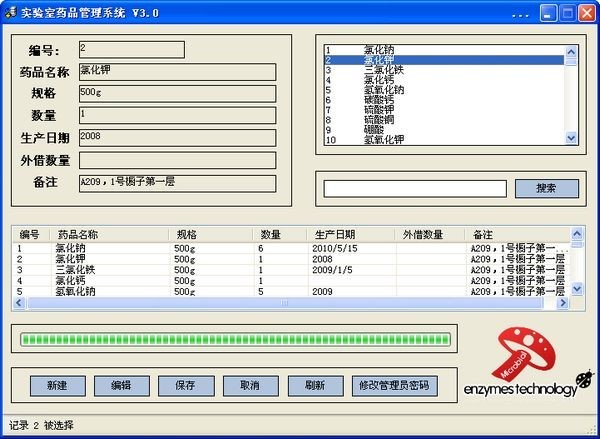Viewport: 600px width, 439px height.
Task: Click the table's horizontal scroll left arrow
Action: (x=19, y=303)
